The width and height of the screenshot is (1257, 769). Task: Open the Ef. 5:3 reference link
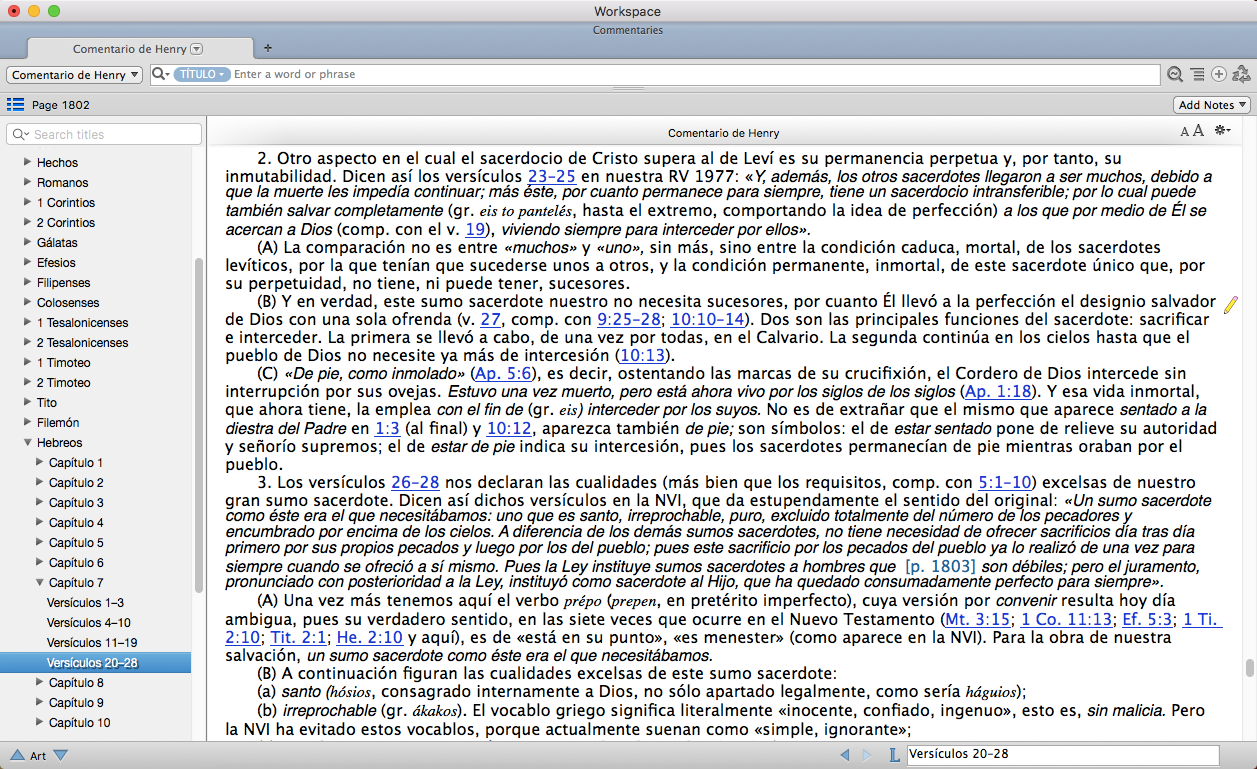[1148, 619]
